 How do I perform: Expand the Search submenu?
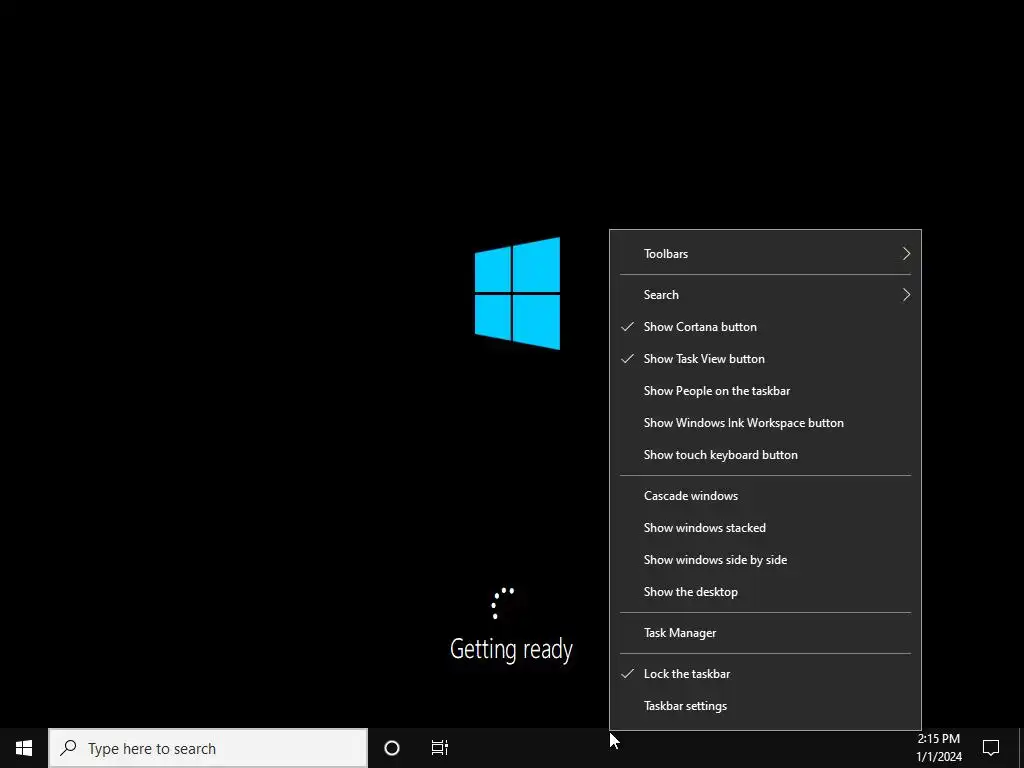pyautogui.click(x=765, y=295)
